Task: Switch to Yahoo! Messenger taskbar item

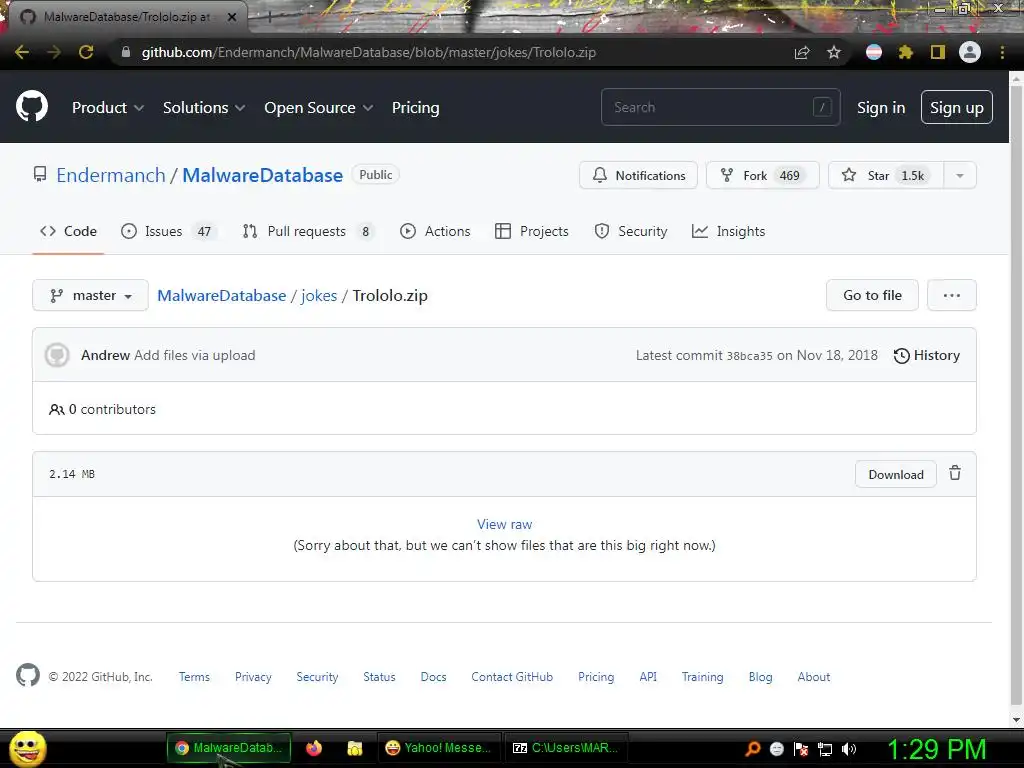Action: click(x=438, y=748)
